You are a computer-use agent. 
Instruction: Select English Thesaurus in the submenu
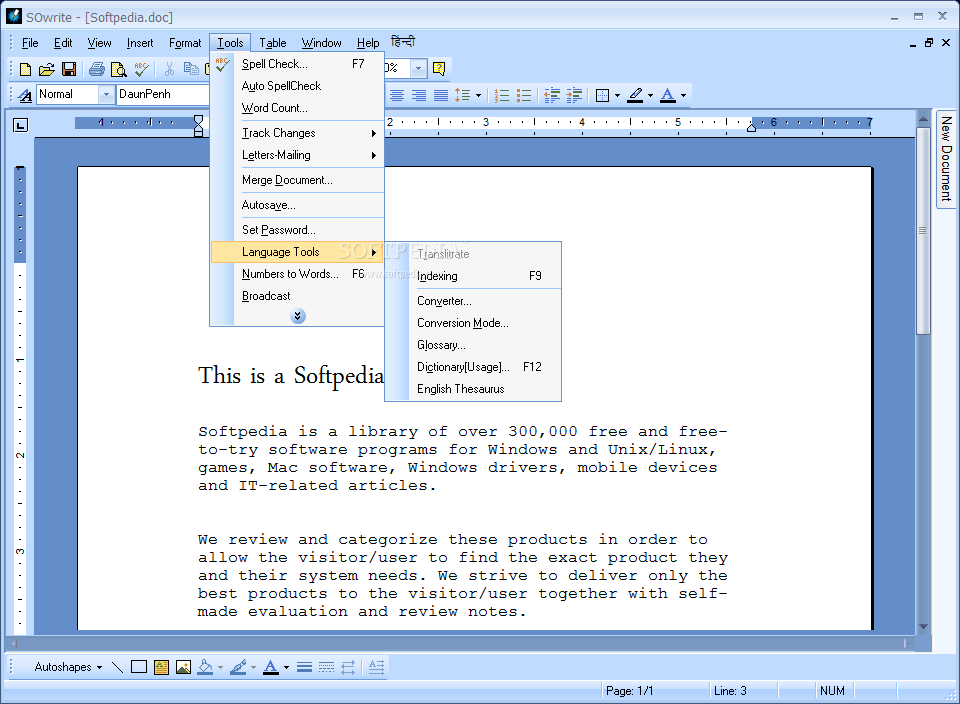pos(473,389)
